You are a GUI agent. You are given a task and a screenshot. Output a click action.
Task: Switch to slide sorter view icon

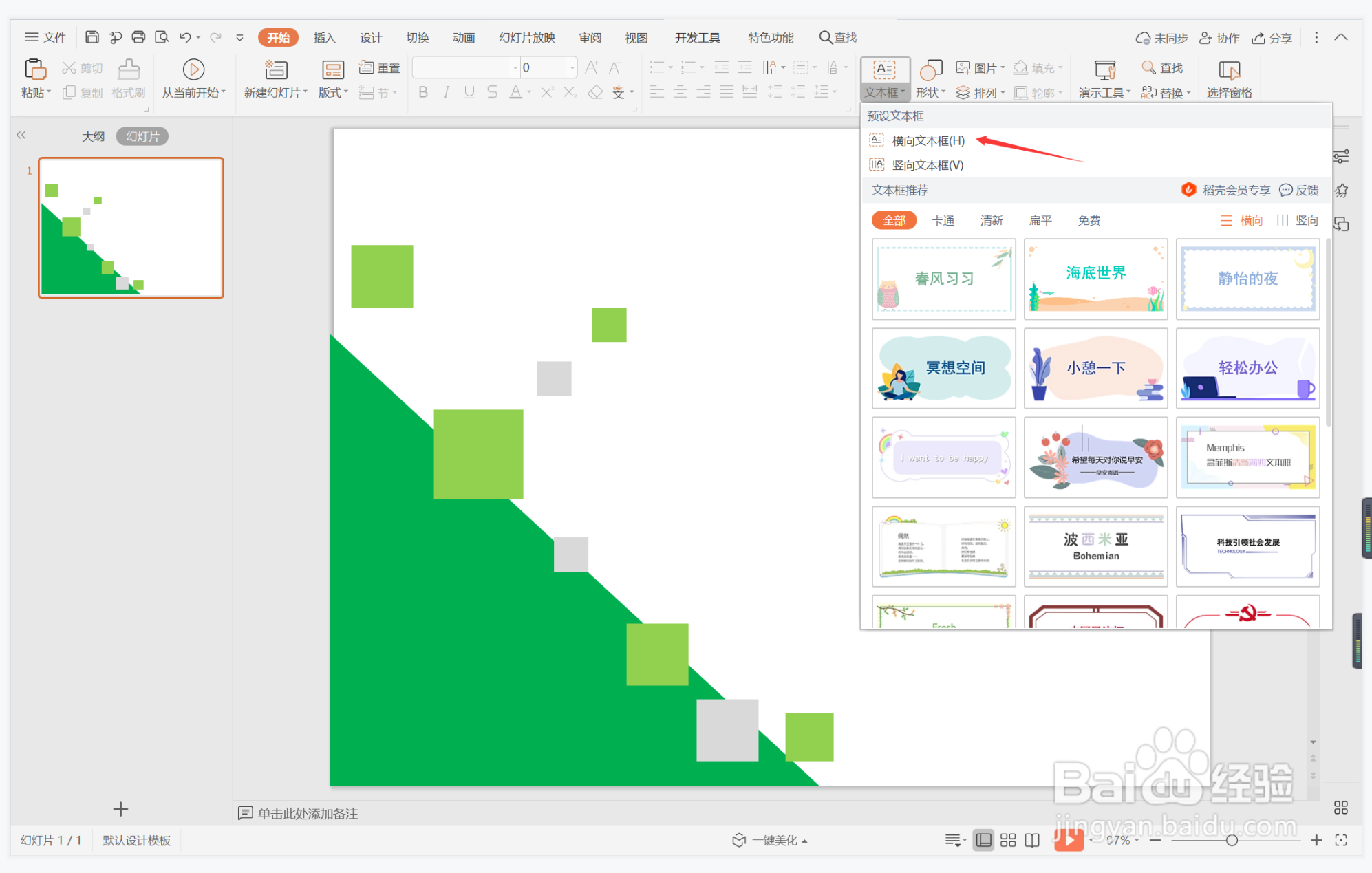[x=1008, y=840]
